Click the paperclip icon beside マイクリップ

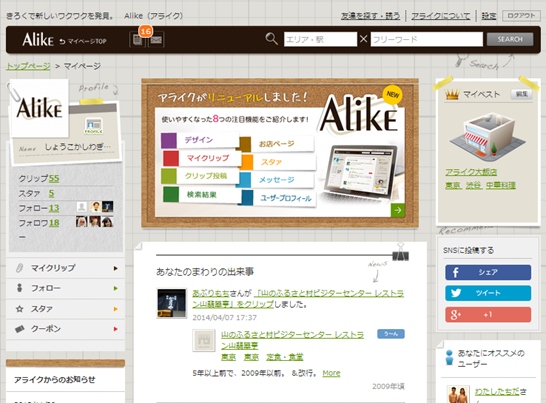pyautogui.click(x=20, y=268)
